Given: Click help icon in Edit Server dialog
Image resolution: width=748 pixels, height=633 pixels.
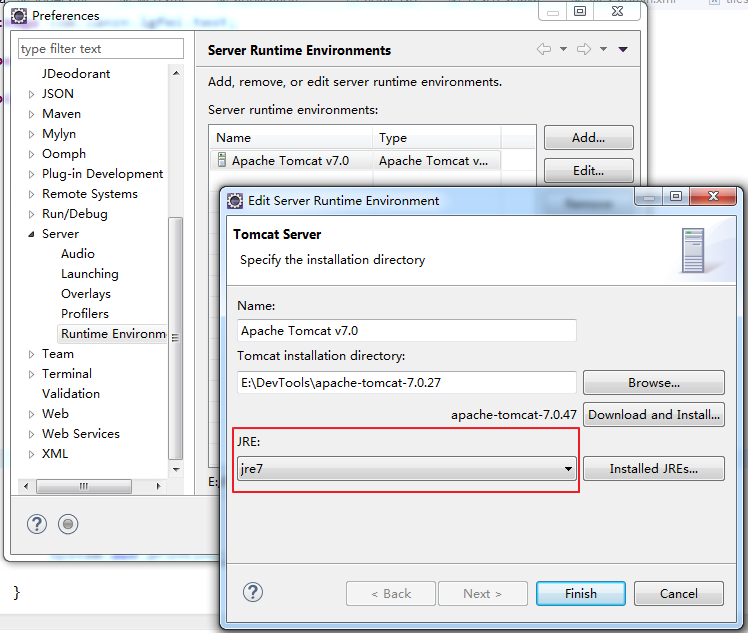Looking at the screenshot, I should [x=253, y=592].
